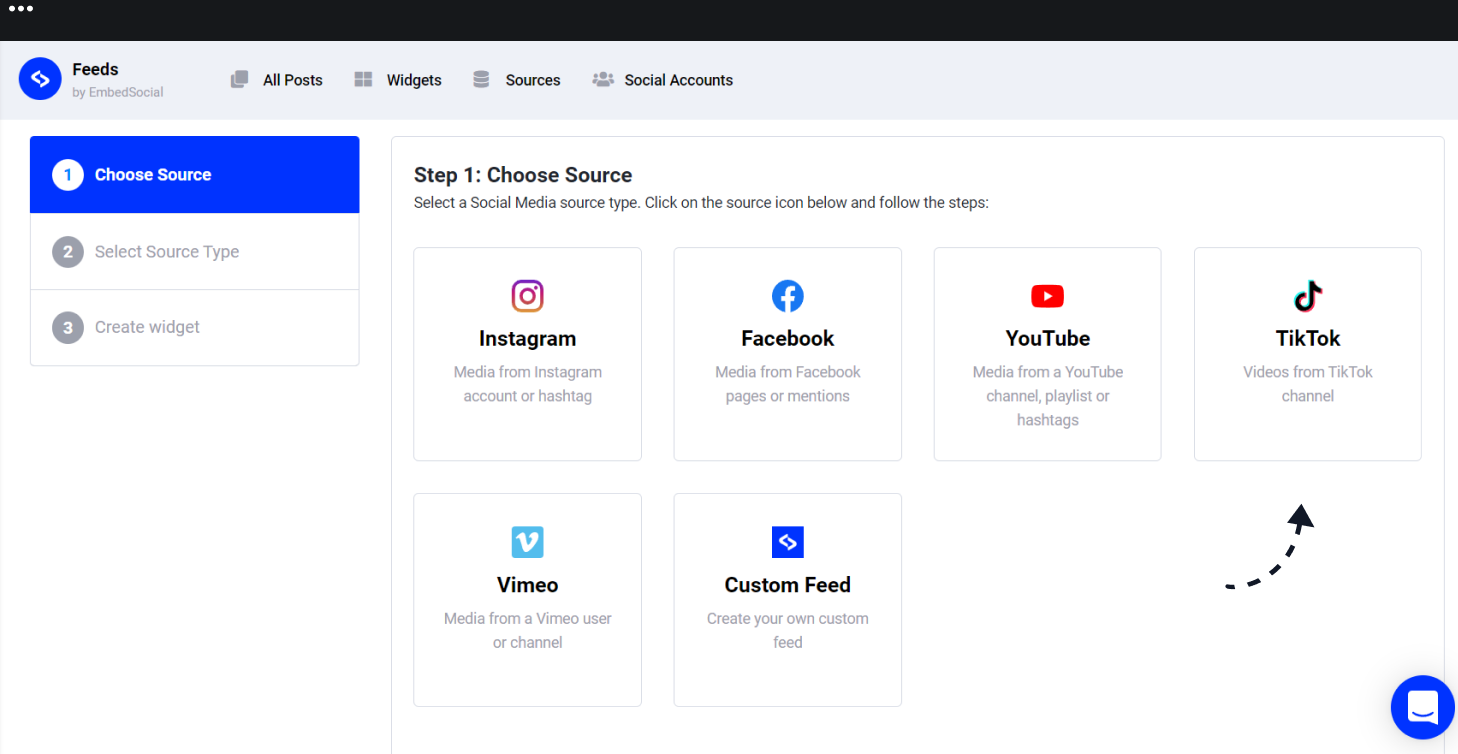Image resolution: width=1458 pixels, height=754 pixels.
Task: Click the Vimeo logo icon
Action: tap(527, 542)
